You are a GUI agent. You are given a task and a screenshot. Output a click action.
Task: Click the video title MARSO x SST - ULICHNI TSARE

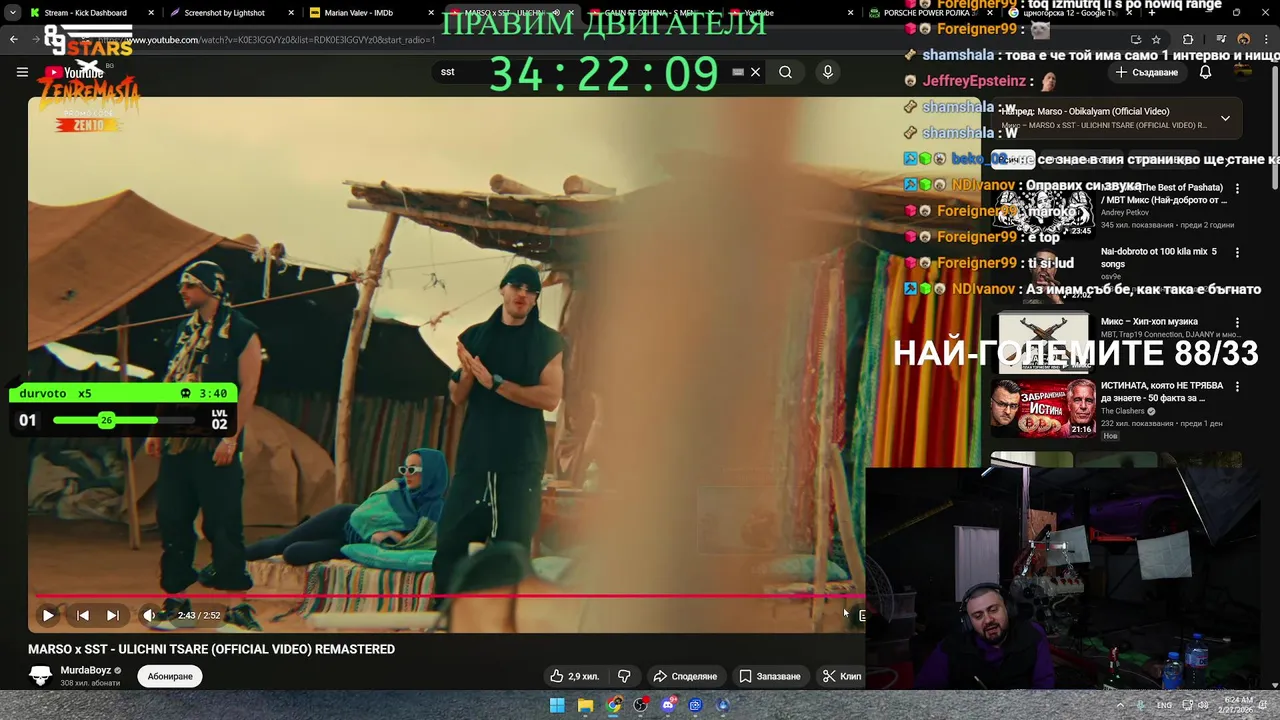pyautogui.click(x=211, y=649)
